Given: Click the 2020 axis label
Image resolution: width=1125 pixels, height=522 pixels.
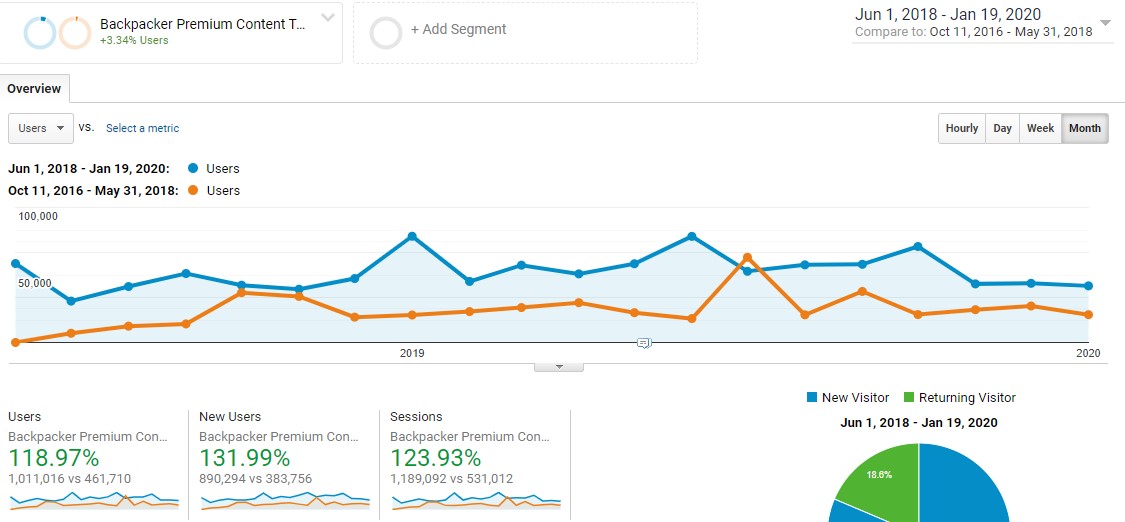Looking at the screenshot, I should pos(1088,353).
